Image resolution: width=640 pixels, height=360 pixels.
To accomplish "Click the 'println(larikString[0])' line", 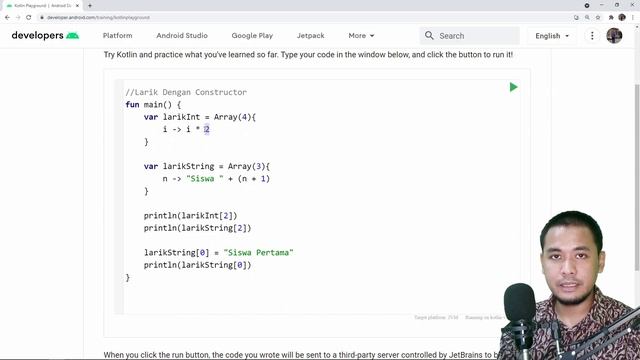I will [x=197, y=265].
